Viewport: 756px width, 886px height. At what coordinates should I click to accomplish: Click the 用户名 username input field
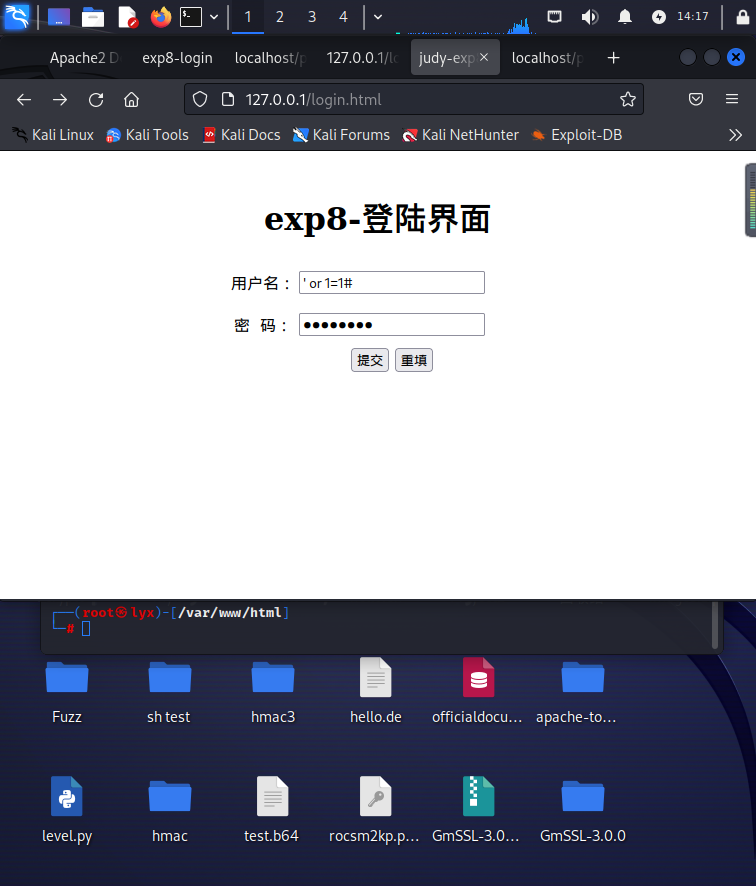pos(392,283)
